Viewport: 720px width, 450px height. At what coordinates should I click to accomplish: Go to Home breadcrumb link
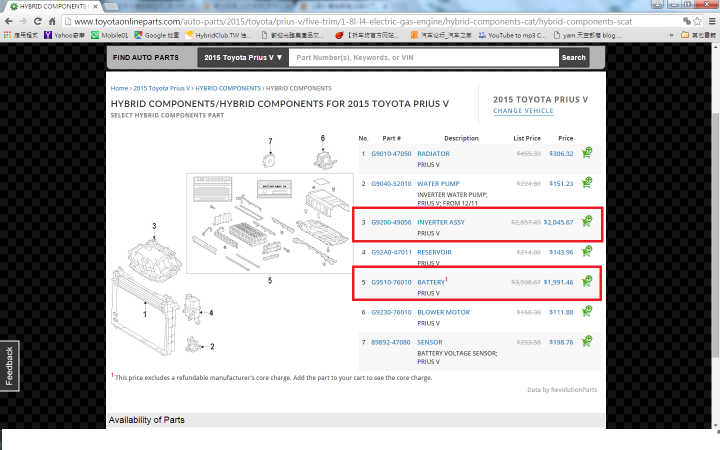click(x=119, y=88)
